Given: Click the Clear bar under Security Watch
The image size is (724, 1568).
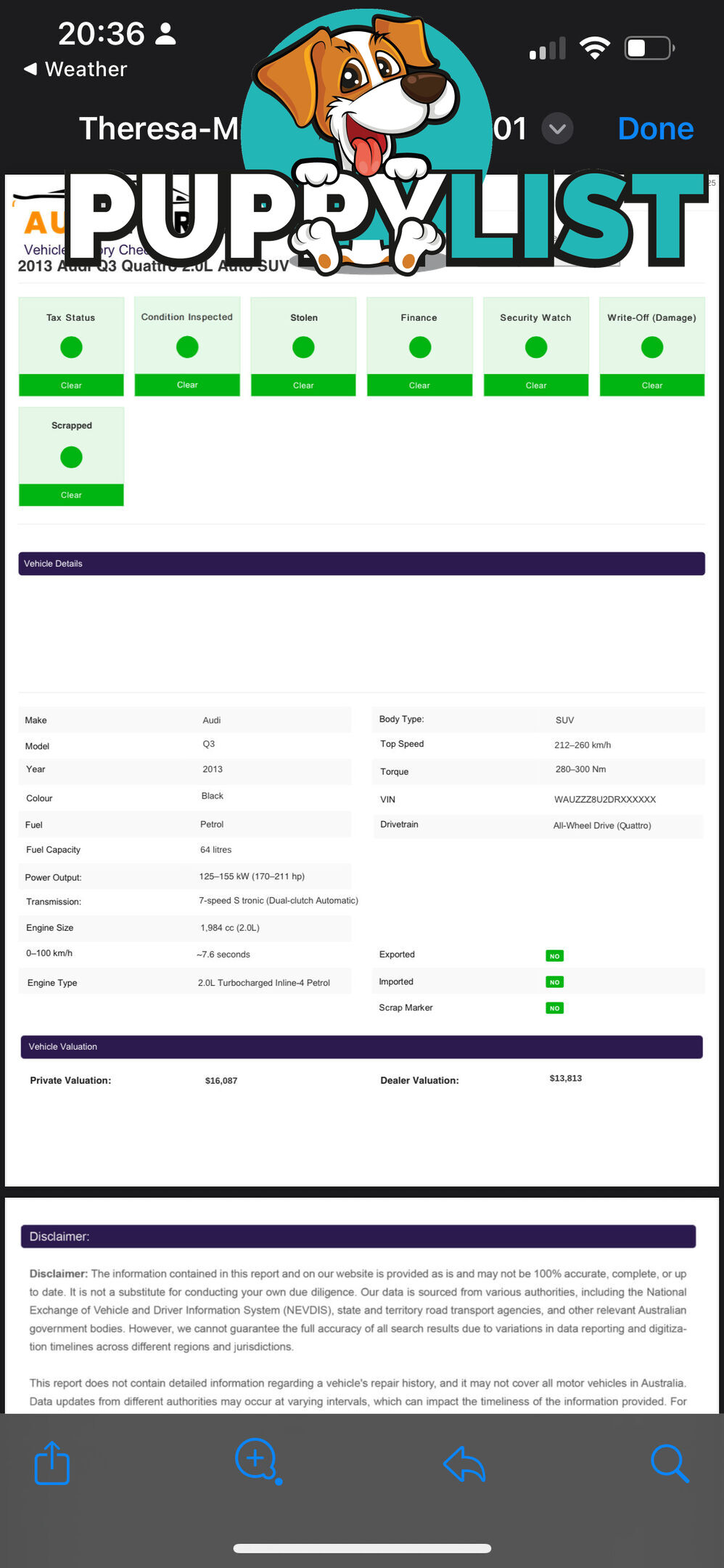Looking at the screenshot, I should (536, 385).
